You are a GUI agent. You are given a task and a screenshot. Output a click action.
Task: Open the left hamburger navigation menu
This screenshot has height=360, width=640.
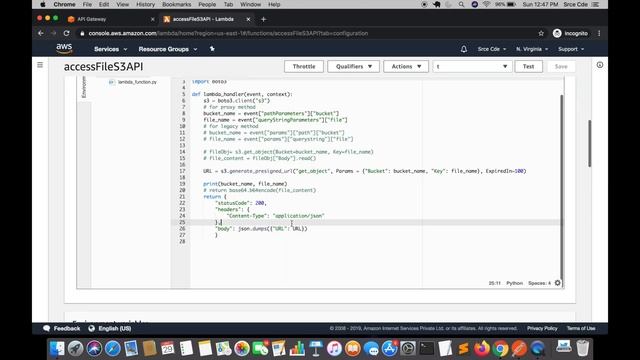40,65
